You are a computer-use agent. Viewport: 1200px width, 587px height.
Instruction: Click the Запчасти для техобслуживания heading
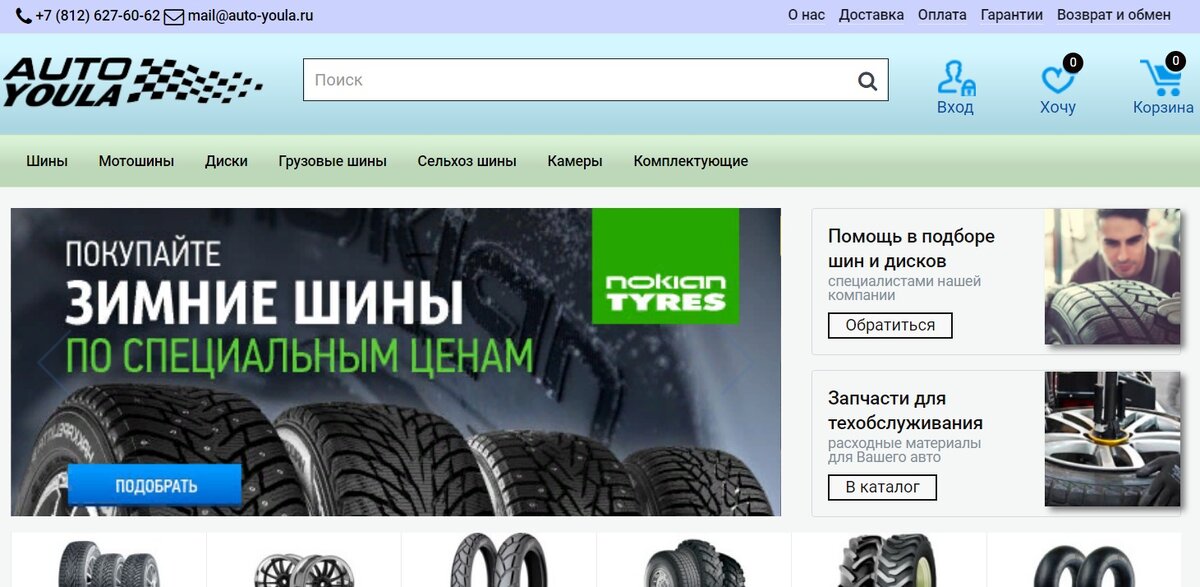click(x=905, y=411)
